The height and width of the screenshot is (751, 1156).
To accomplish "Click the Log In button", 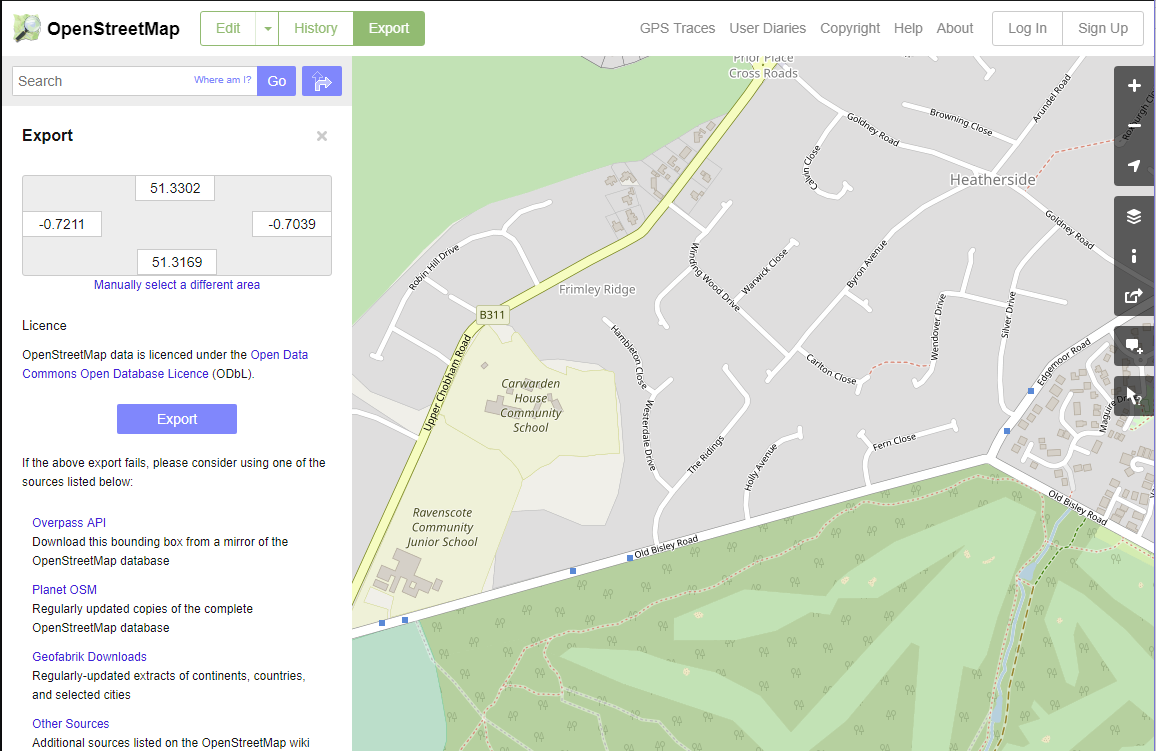I will point(1027,29).
